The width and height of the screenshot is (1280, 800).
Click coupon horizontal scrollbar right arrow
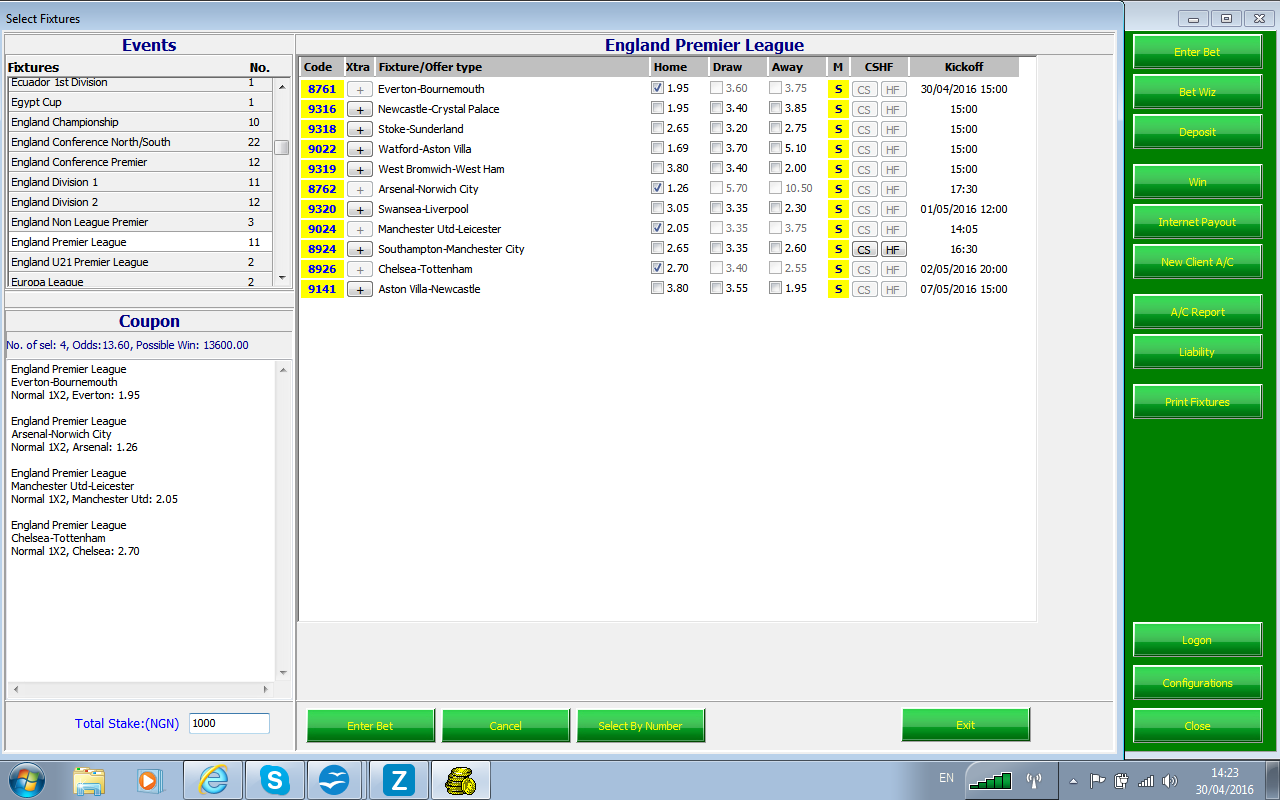265,690
